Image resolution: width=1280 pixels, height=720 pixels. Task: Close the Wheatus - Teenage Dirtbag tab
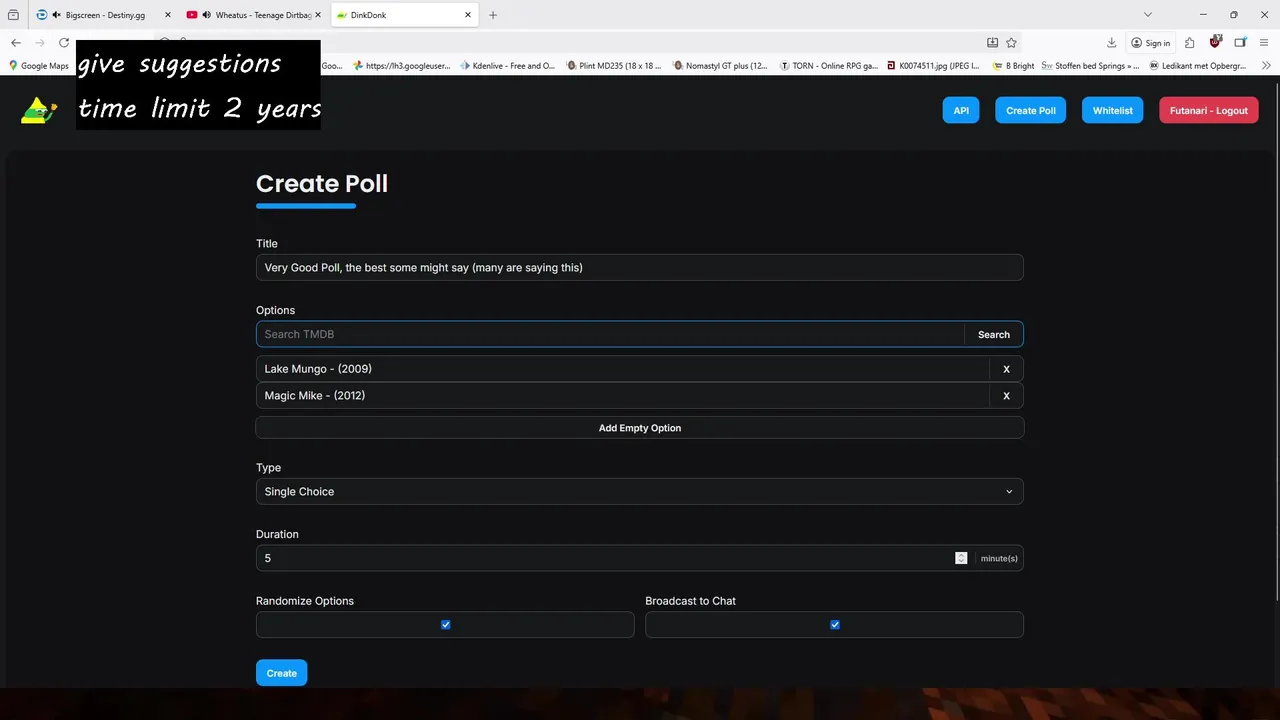point(318,15)
